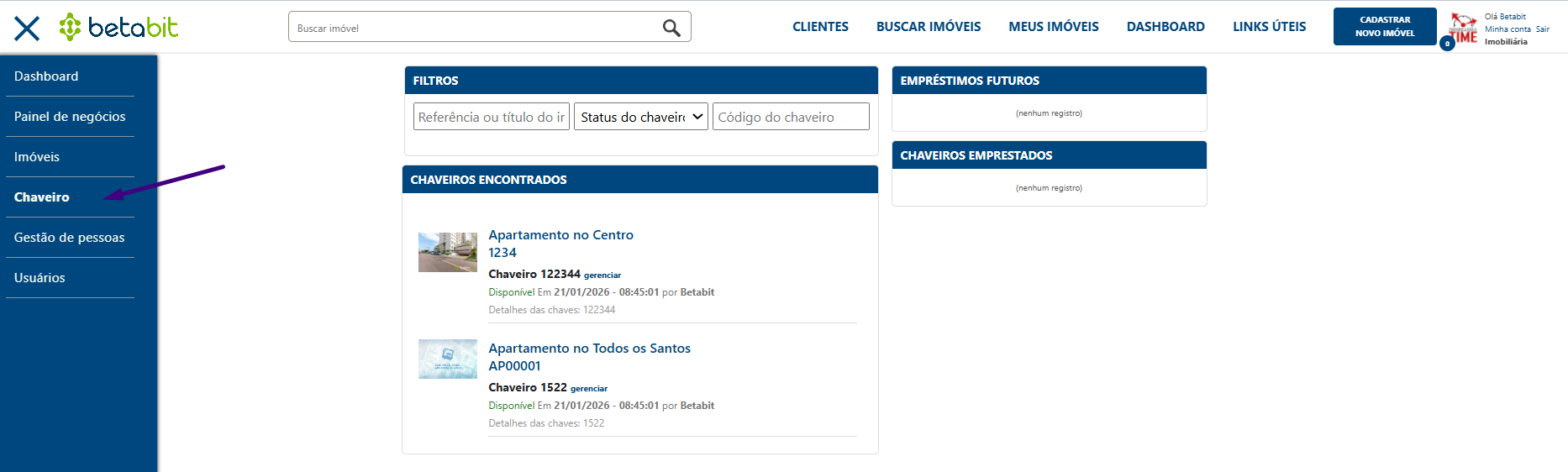Click the Sair logout link

pyautogui.click(x=1542, y=29)
